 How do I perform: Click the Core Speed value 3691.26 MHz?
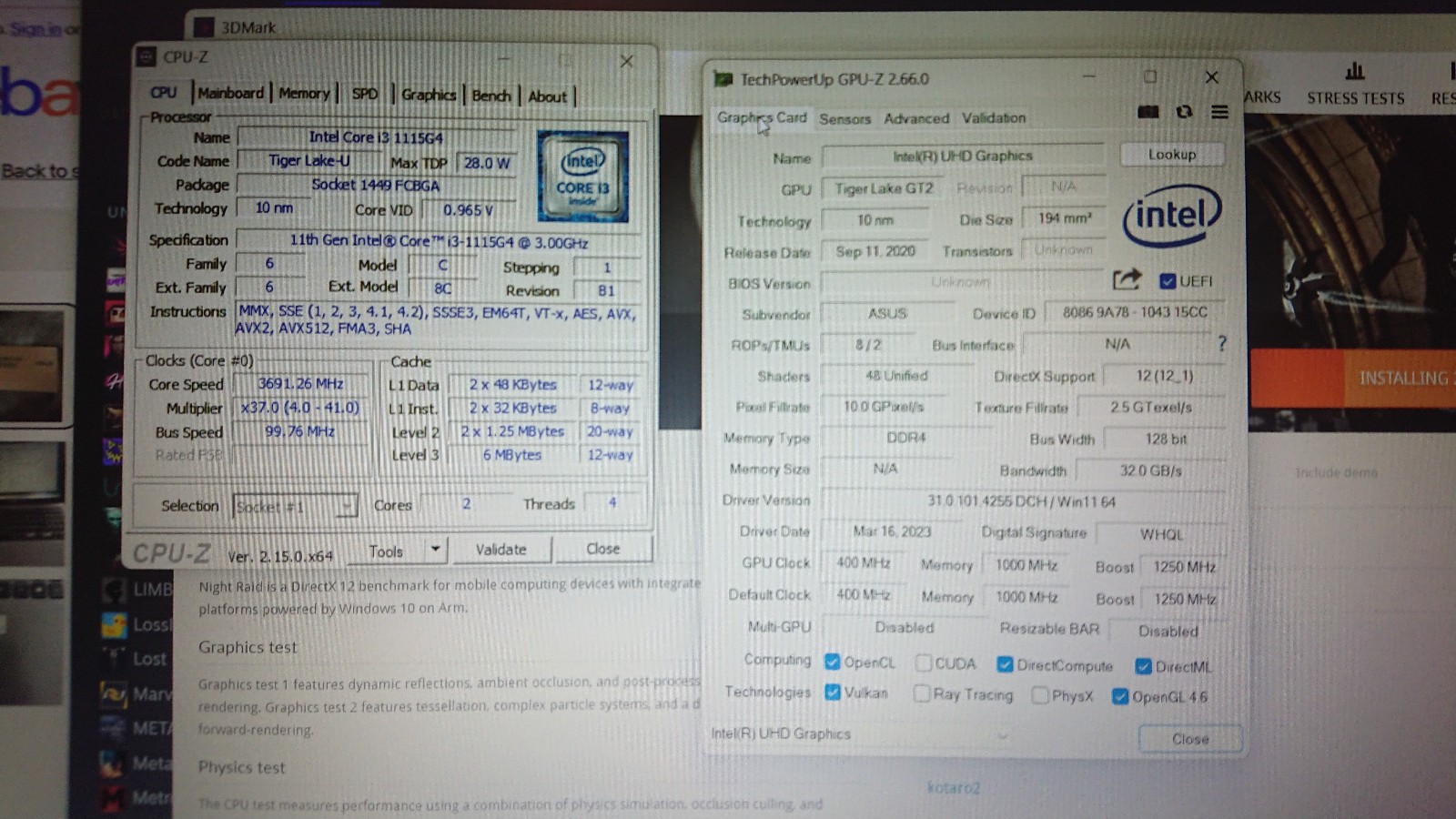tap(300, 384)
